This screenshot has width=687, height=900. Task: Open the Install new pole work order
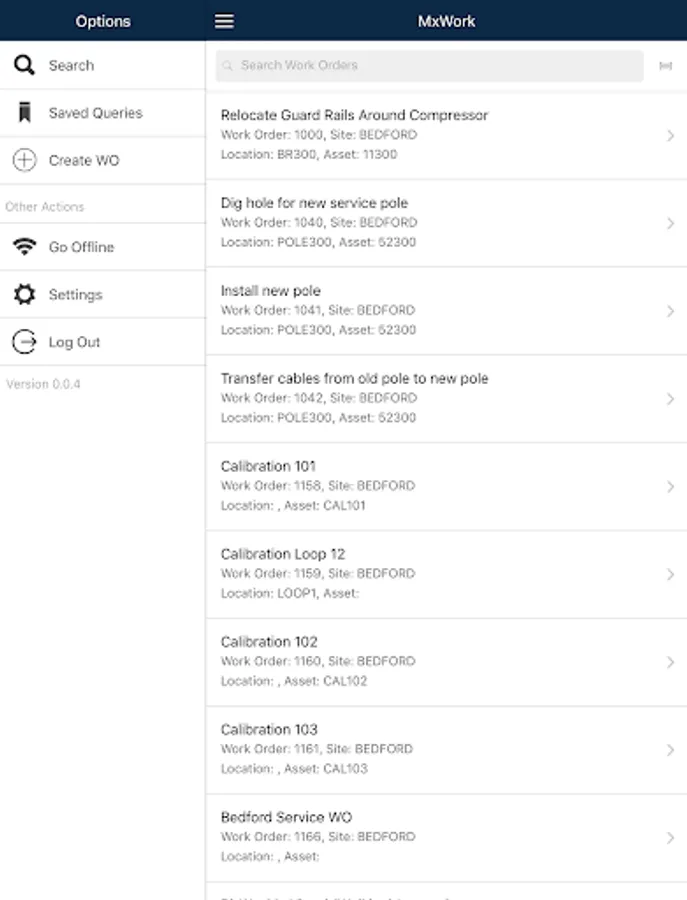pos(430,310)
